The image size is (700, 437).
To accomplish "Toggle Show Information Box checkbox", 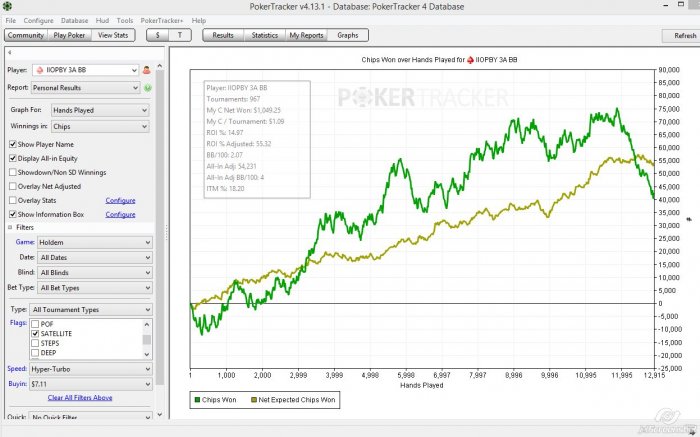I will click(x=13, y=214).
